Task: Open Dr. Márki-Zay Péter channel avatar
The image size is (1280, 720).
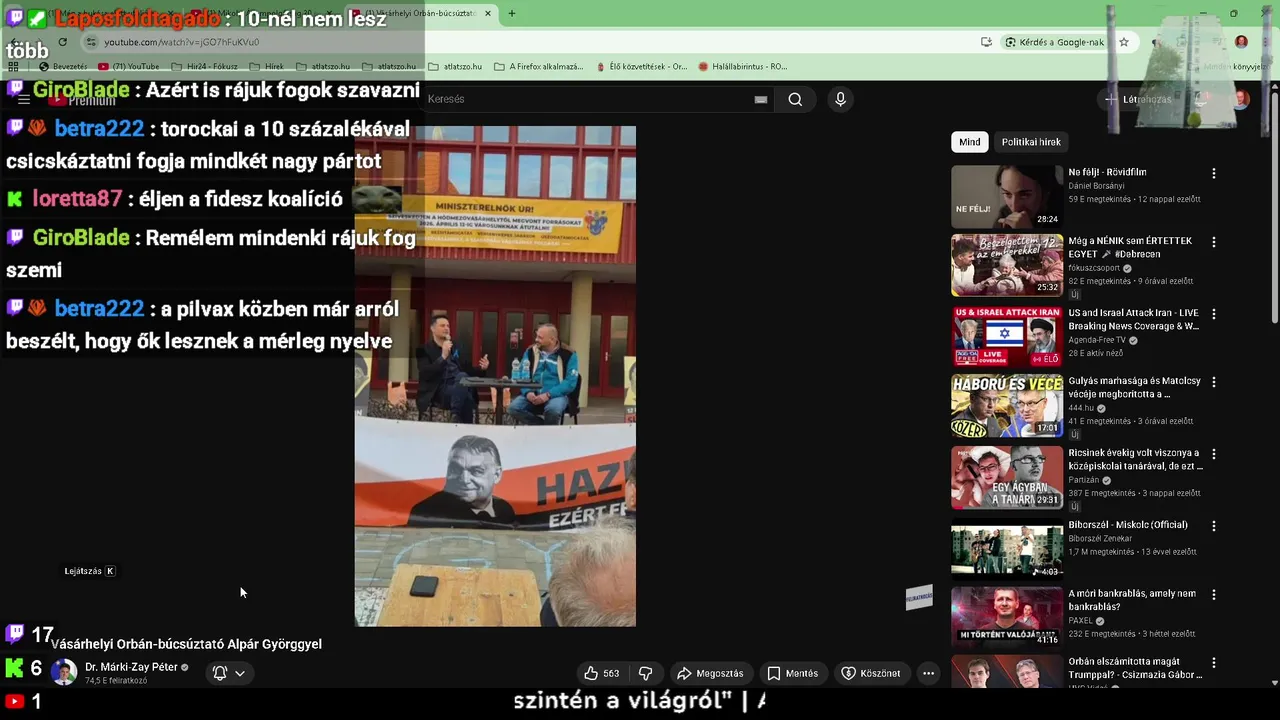Action: coord(64,672)
